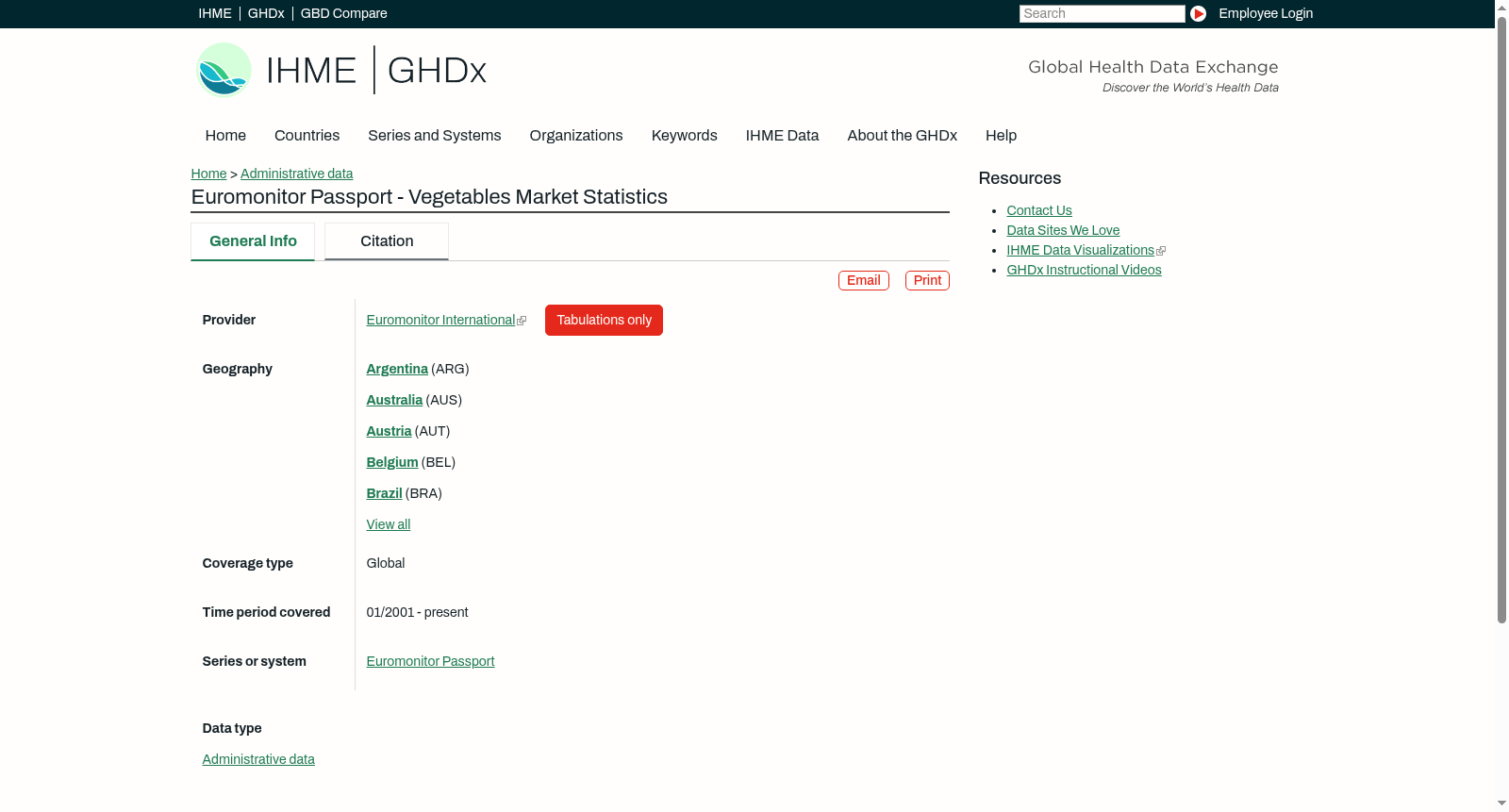The image size is (1509, 812).
Task: Click the Tabulations only red badge
Action: coord(604,320)
